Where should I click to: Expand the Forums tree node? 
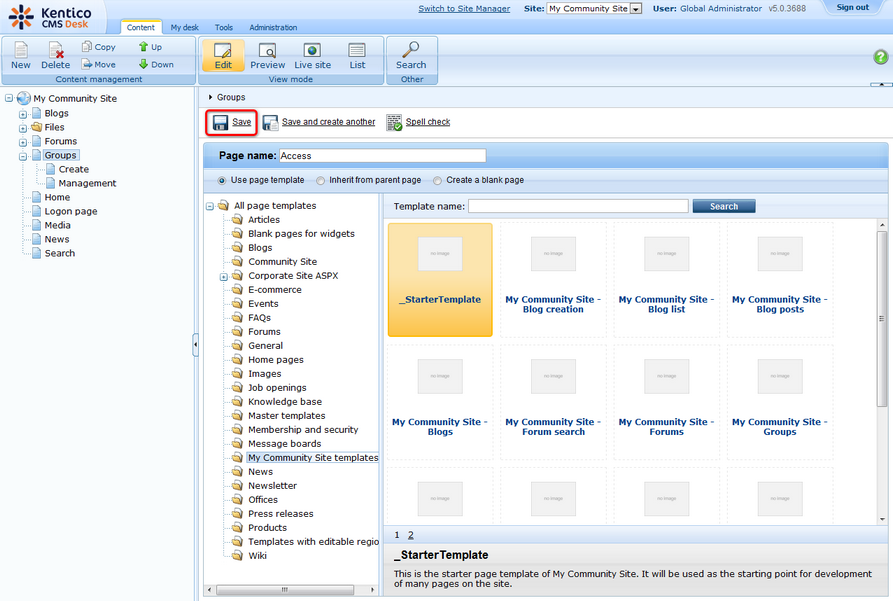click(x=23, y=142)
